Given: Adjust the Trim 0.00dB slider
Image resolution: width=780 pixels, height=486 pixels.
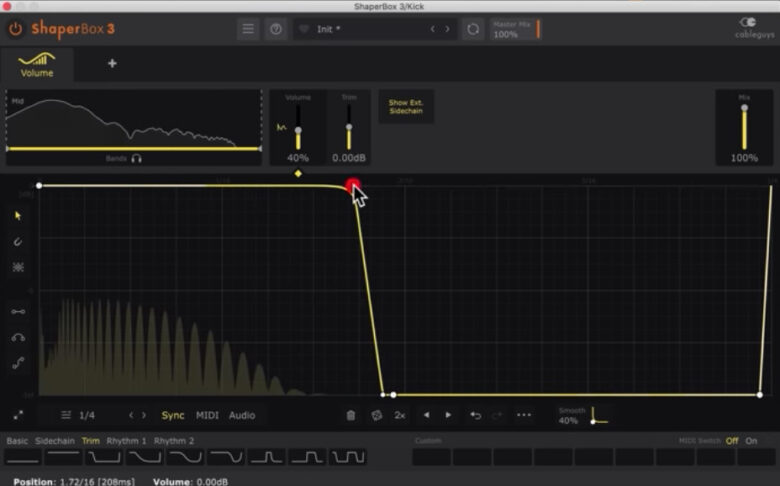Looking at the screenshot, I should [349, 127].
